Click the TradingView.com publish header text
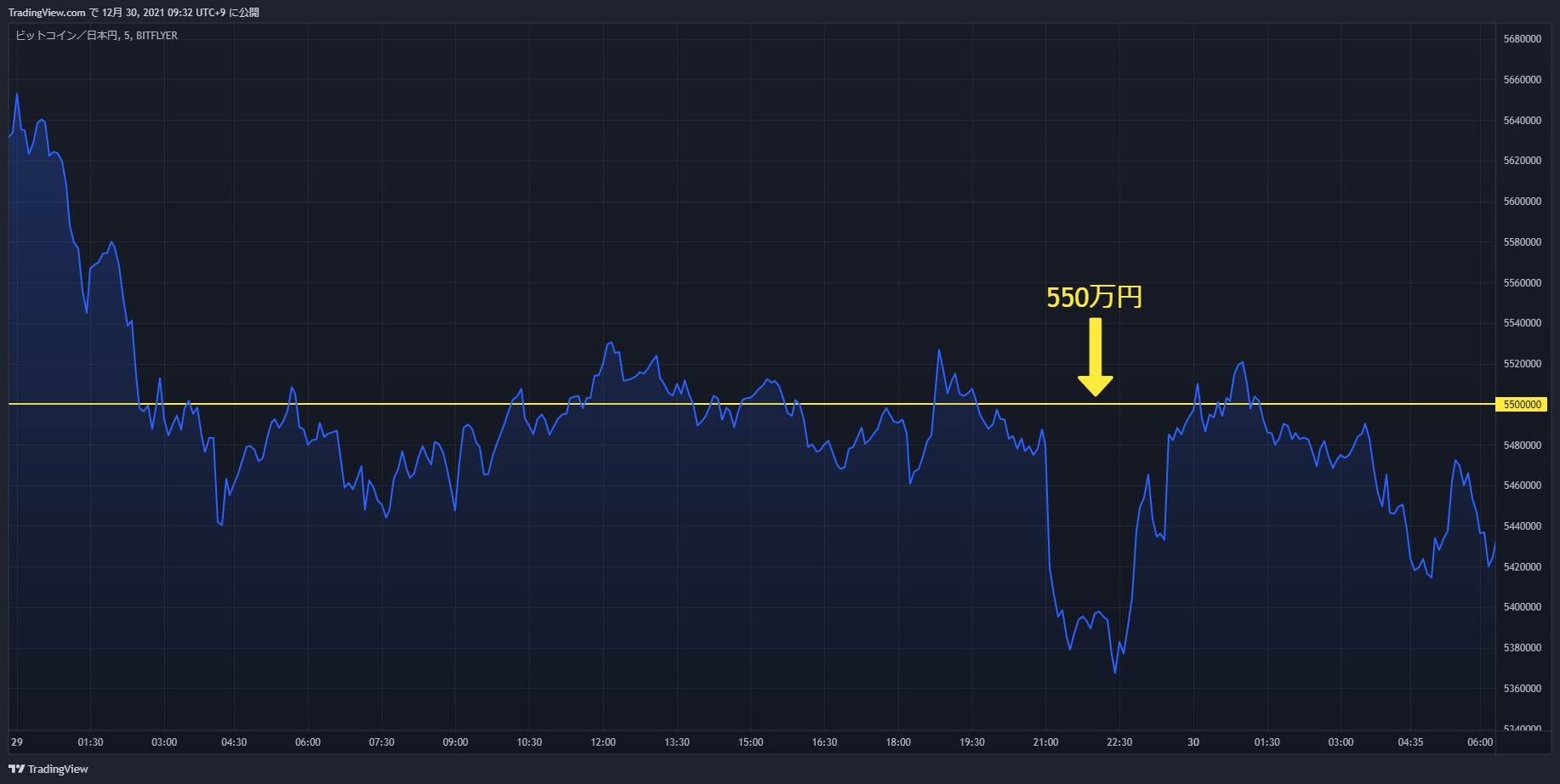Image resolution: width=1560 pixels, height=784 pixels. coord(134,13)
